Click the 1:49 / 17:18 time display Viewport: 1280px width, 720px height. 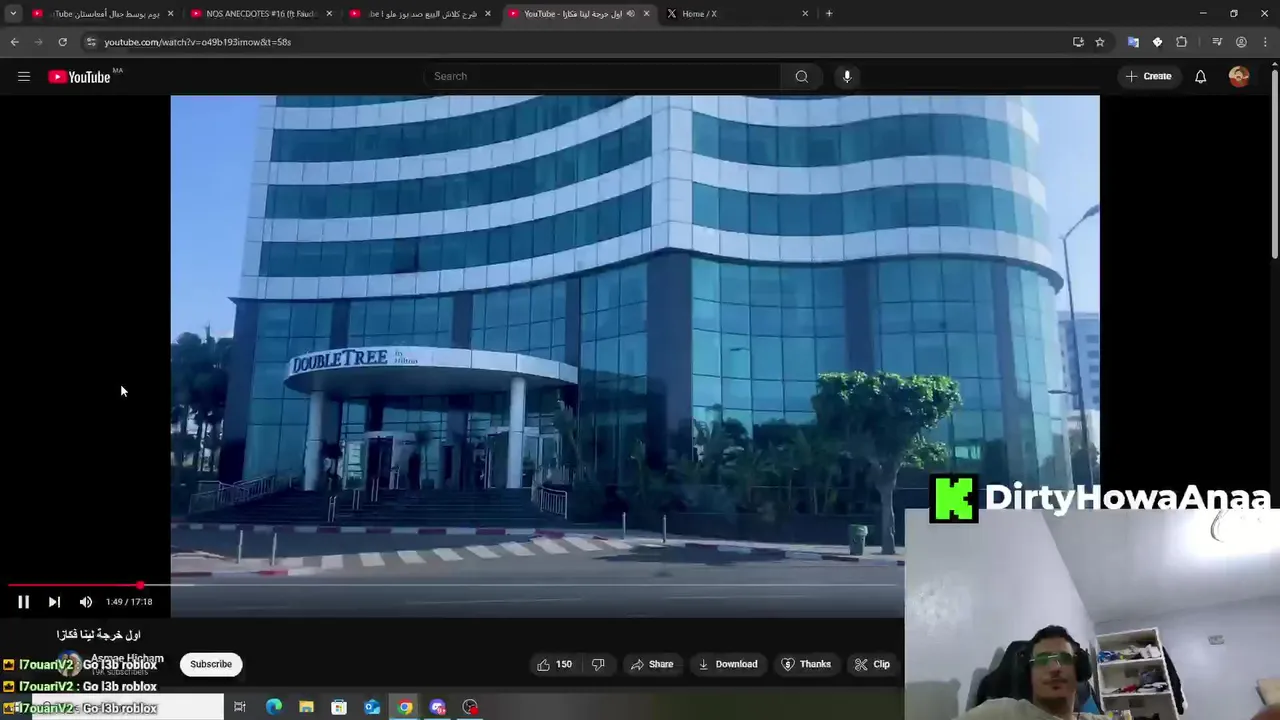pos(129,602)
